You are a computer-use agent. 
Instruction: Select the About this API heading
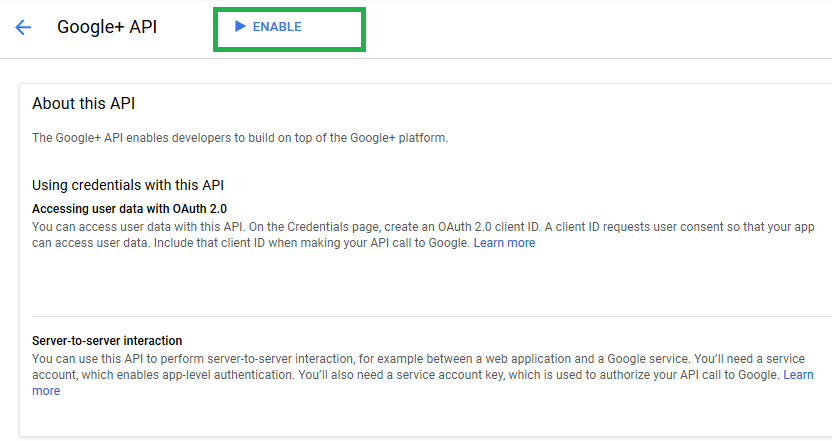pos(84,104)
